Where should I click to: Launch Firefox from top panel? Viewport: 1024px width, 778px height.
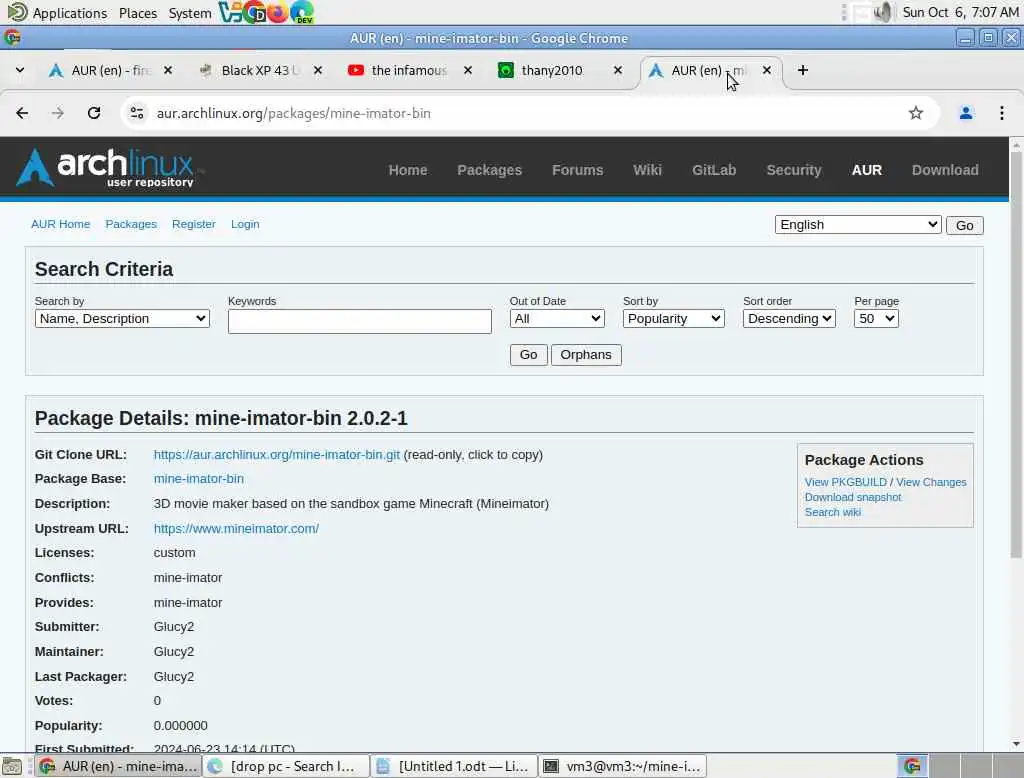(278, 12)
